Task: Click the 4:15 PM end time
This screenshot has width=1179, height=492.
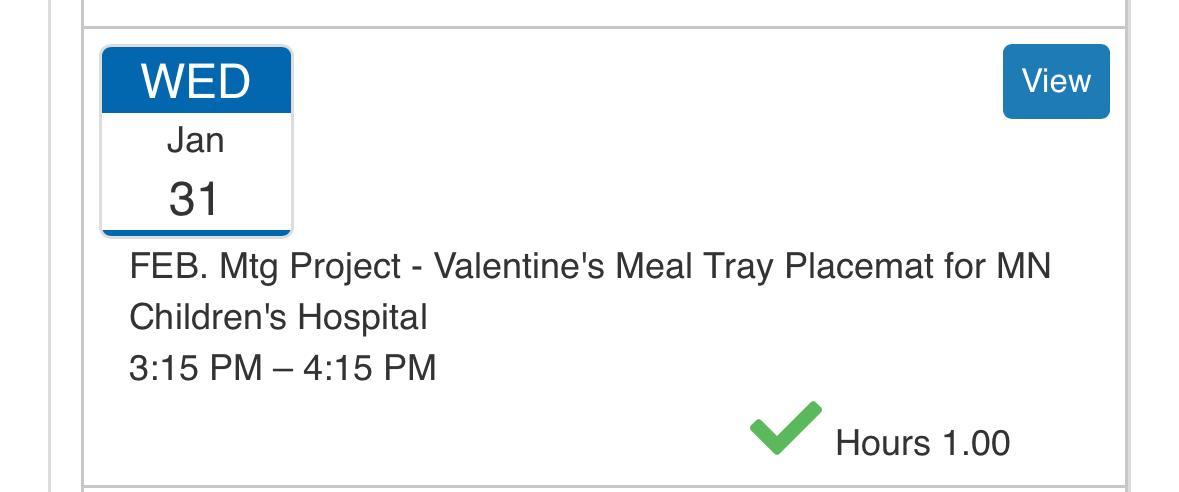Action: 370,367
